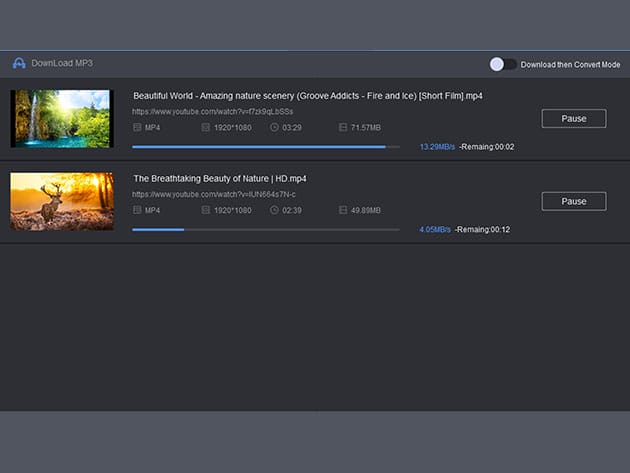Click the resolution icon for Beautiful World video
The height and width of the screenshot is (473, 630).
click(x=206, y=127)
